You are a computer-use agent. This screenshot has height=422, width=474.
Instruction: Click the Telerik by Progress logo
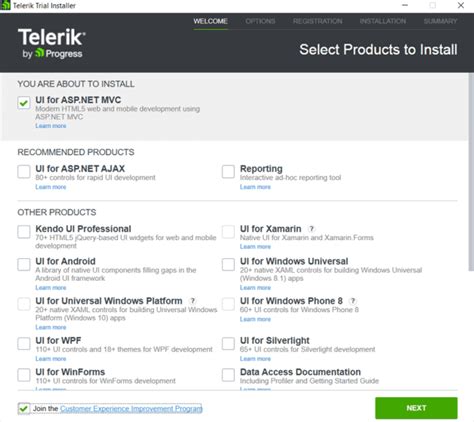52,43
